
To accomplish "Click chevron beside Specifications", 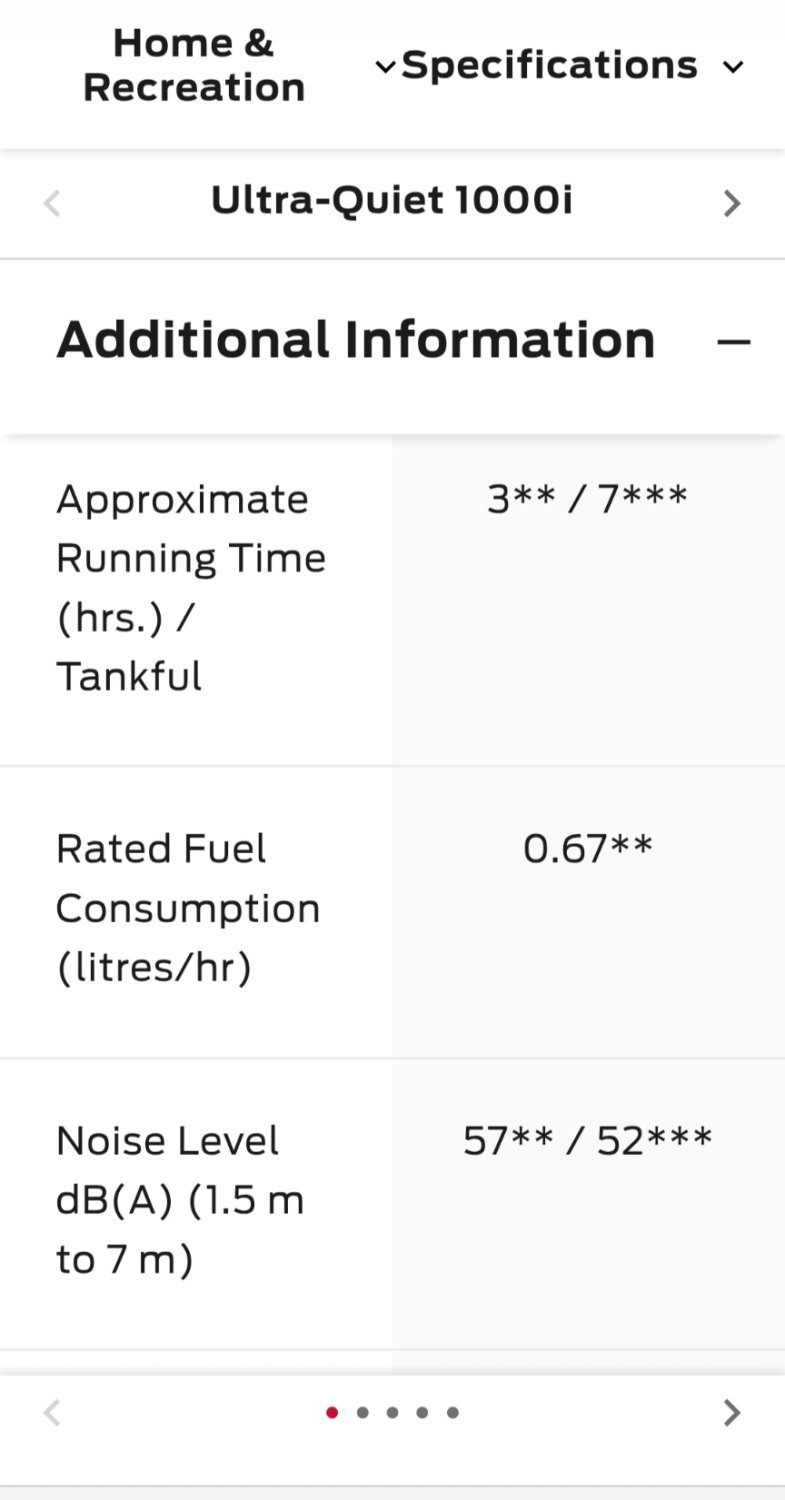I will (733, 68).
